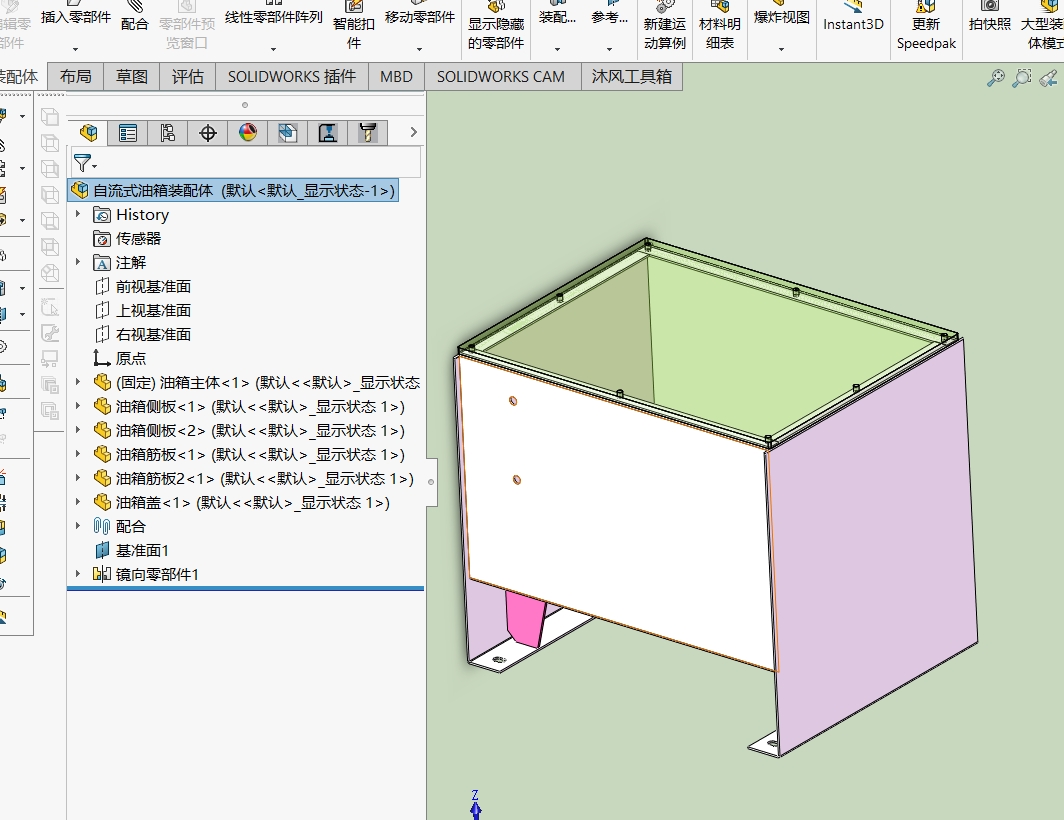Viewport: 1064px width, 820px height.
Task: Click the feature tree filter funnel icon
Action: coord(83,163)
